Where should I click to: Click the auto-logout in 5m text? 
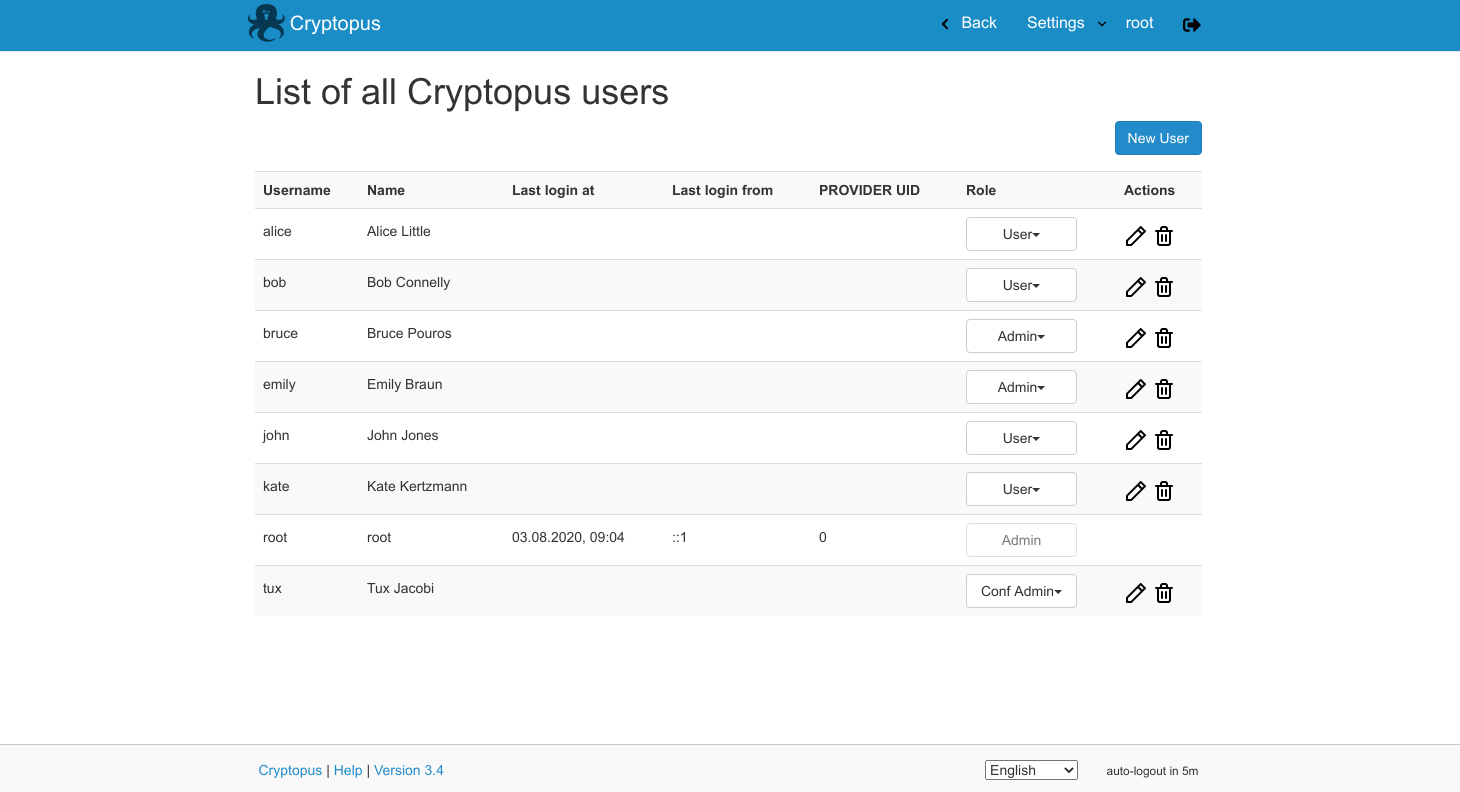[1152, 771]
